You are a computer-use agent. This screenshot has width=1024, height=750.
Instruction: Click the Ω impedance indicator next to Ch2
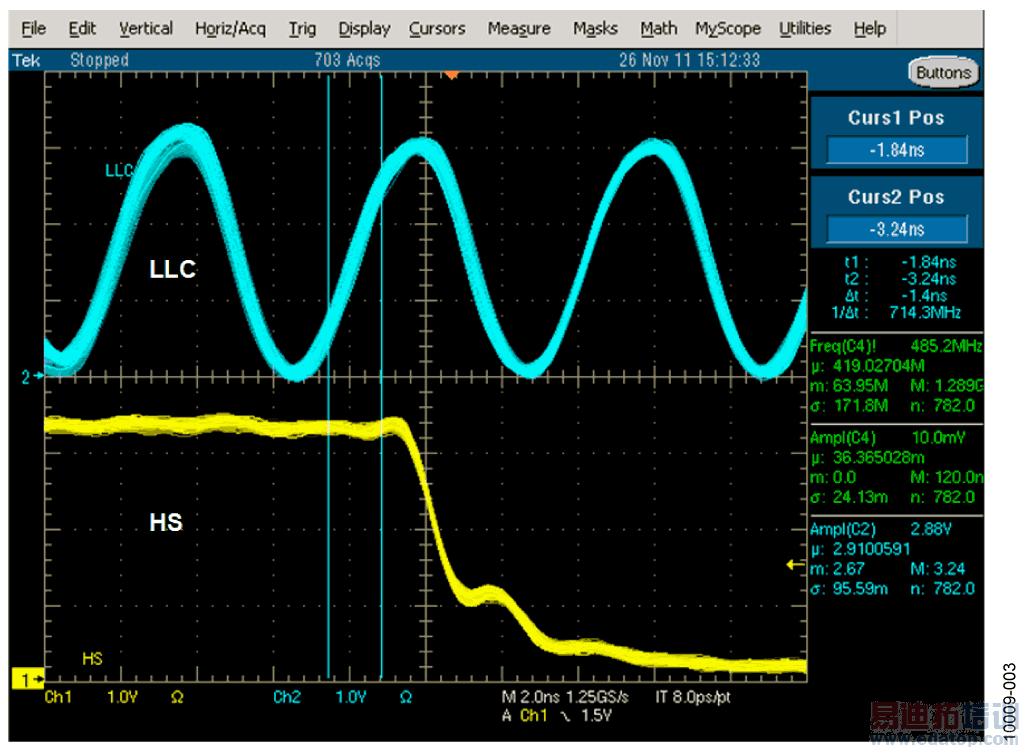point(405,697)
